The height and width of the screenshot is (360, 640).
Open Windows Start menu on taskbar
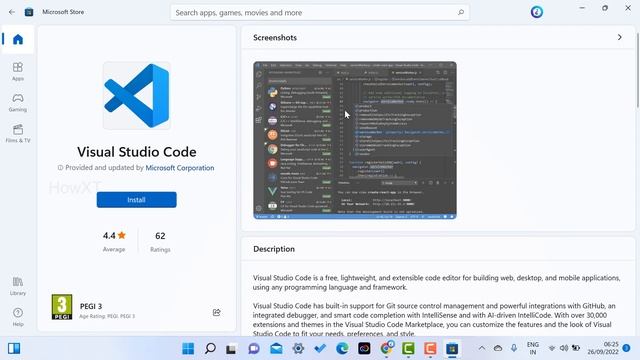click(x=188, y=349)
